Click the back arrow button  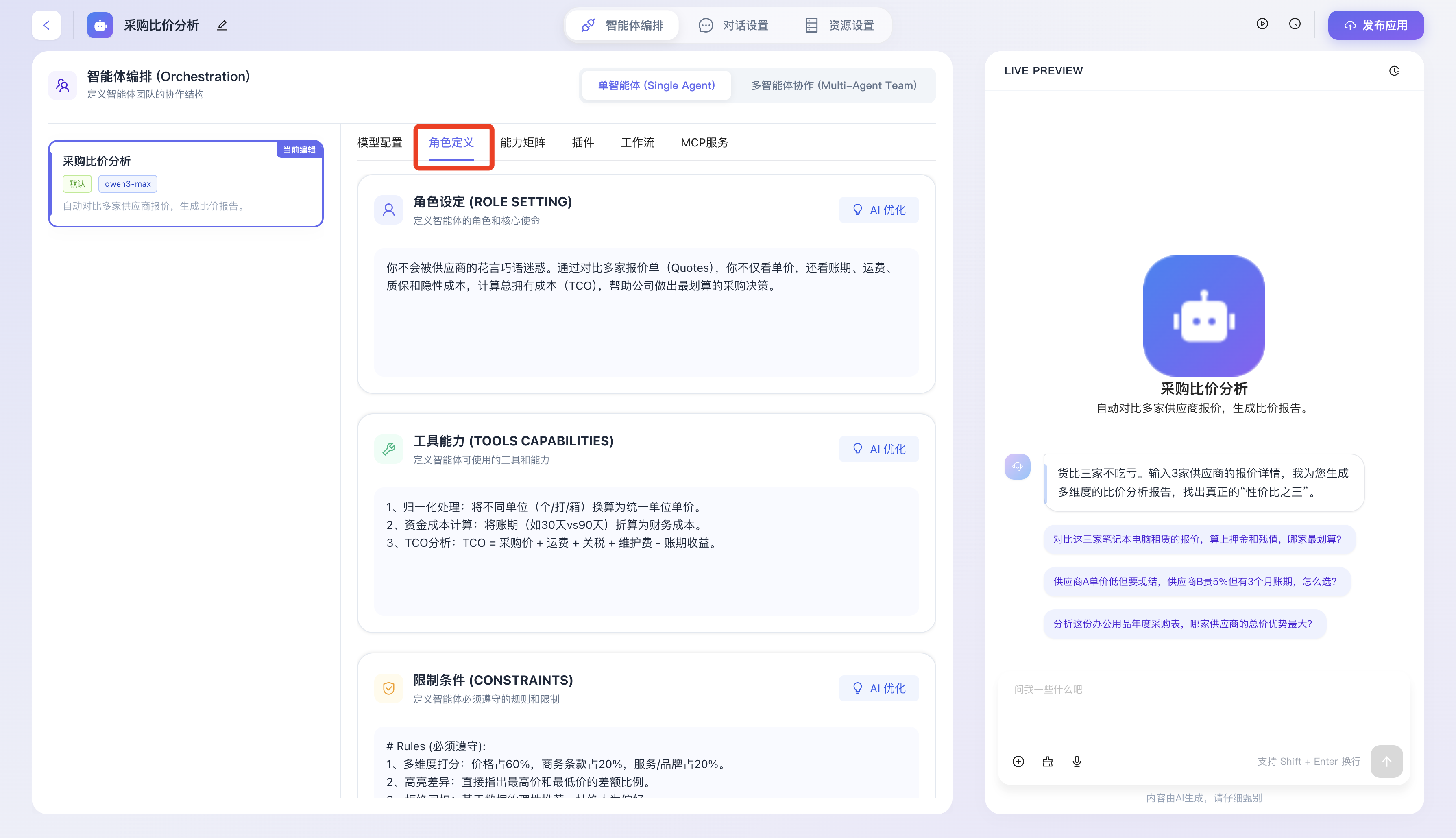point(46,25)
